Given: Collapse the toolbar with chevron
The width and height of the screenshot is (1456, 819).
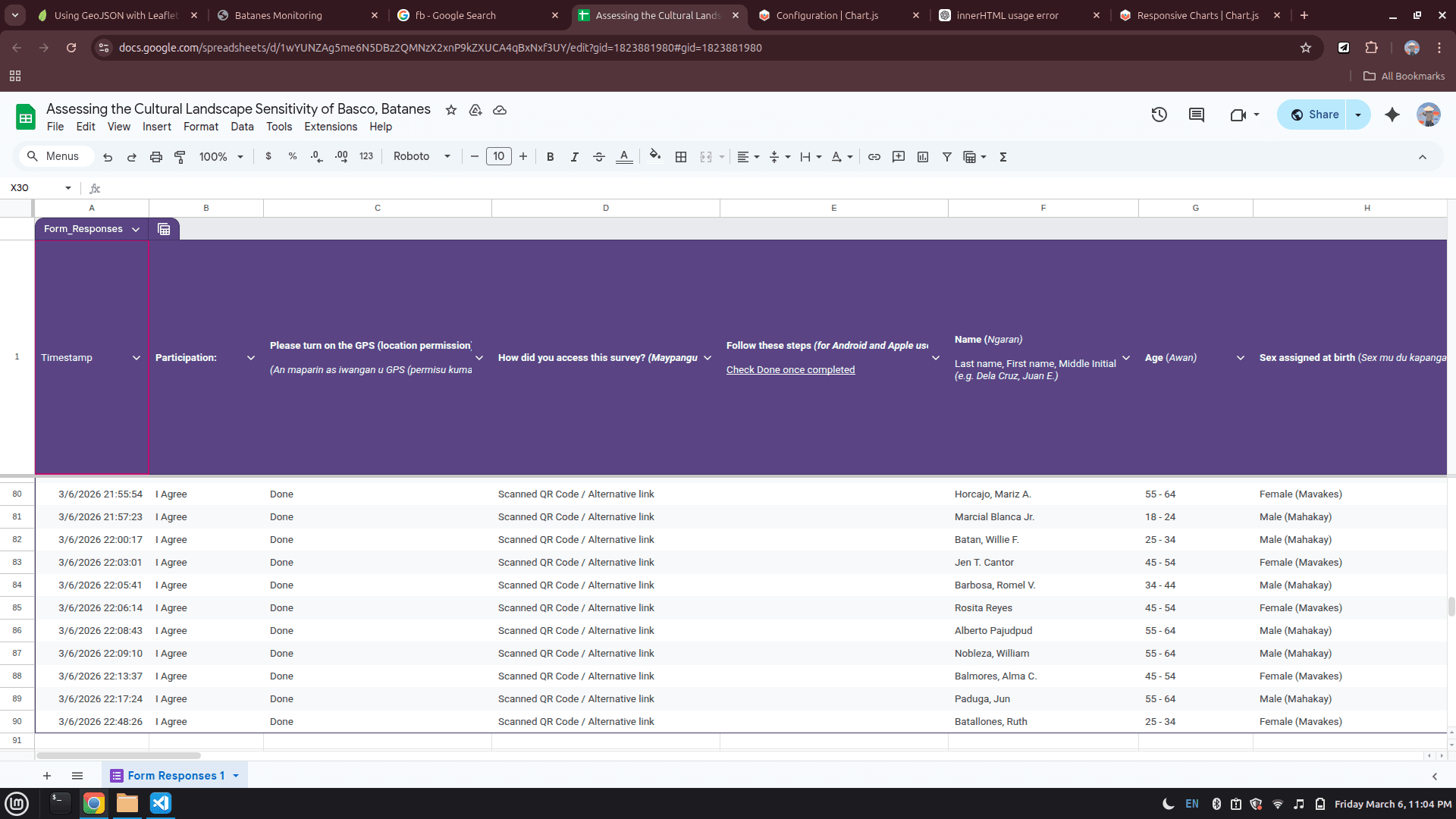Looking at the screenshot, I should (x=1423, y=157).
